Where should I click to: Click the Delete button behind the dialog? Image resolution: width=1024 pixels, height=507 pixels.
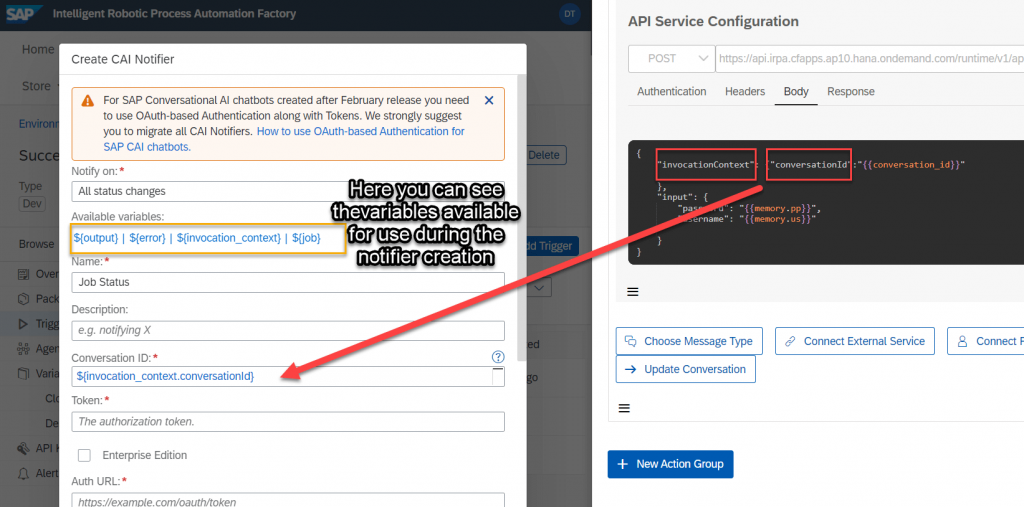tap(546, 155)
